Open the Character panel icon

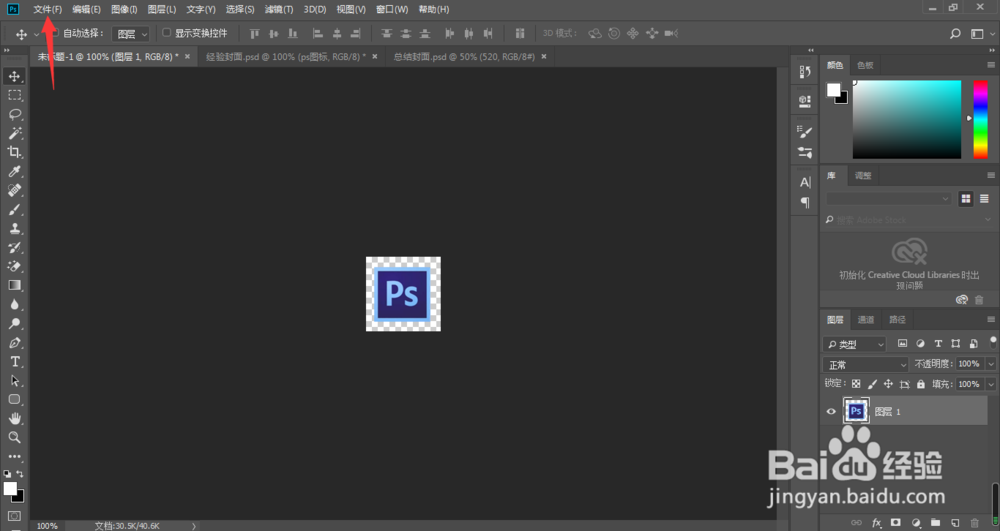[805, 182]
